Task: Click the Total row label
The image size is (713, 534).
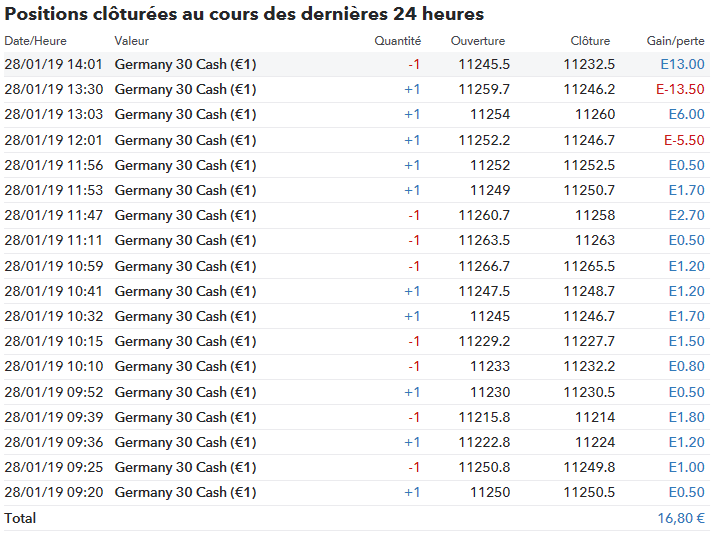Action: pos(20,518)
